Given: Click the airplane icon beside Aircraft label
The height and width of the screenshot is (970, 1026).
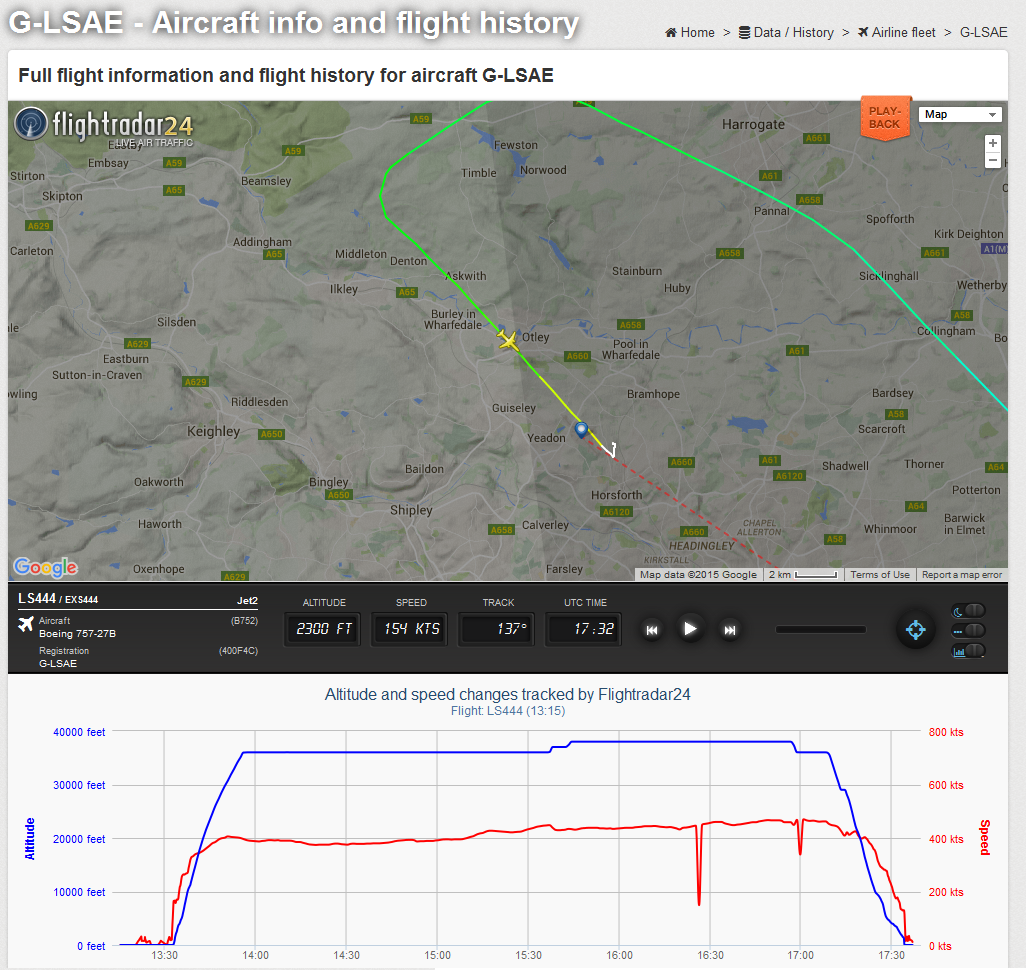Looking at the screenshot, I should 26,624.
